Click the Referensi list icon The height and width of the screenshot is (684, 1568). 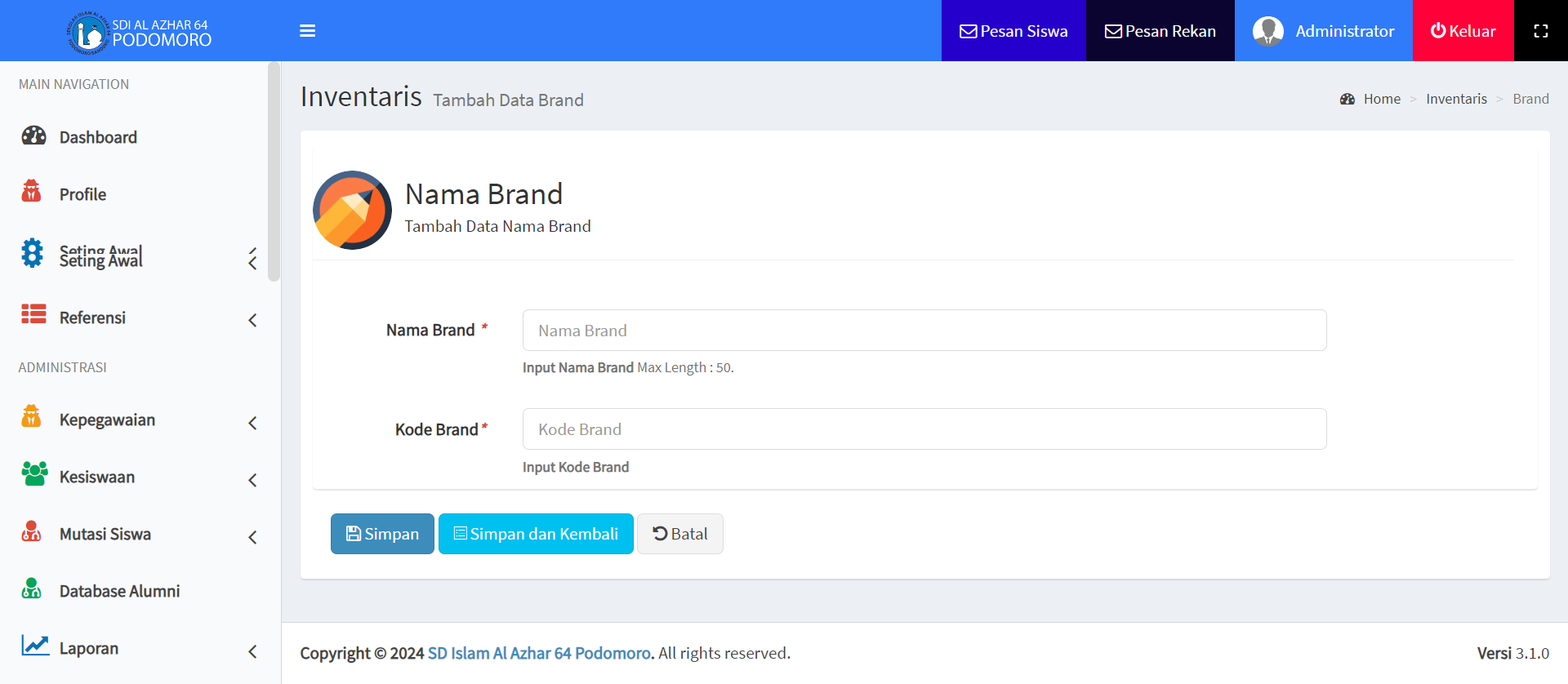tap(33, 314)
